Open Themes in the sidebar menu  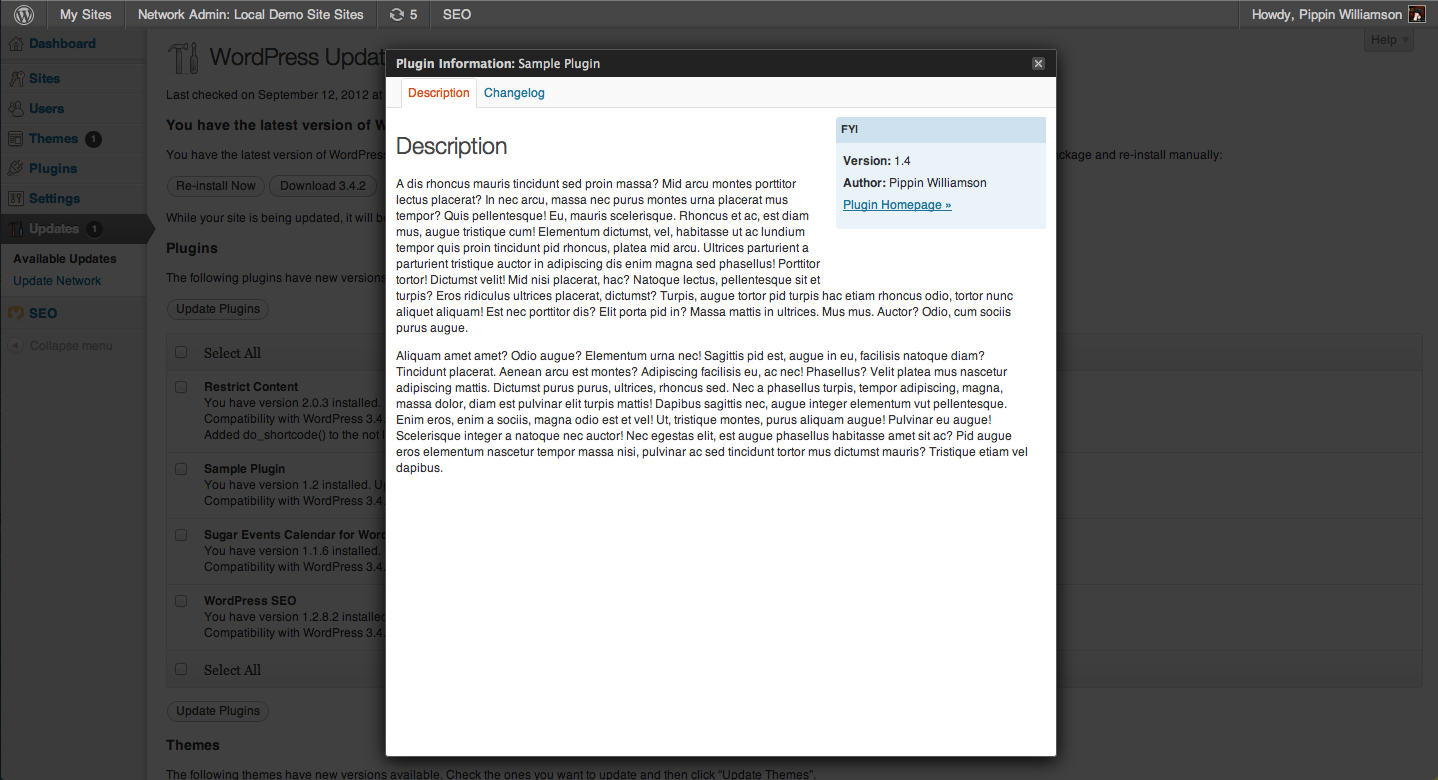pyautogui.click(x=54, y=138)
